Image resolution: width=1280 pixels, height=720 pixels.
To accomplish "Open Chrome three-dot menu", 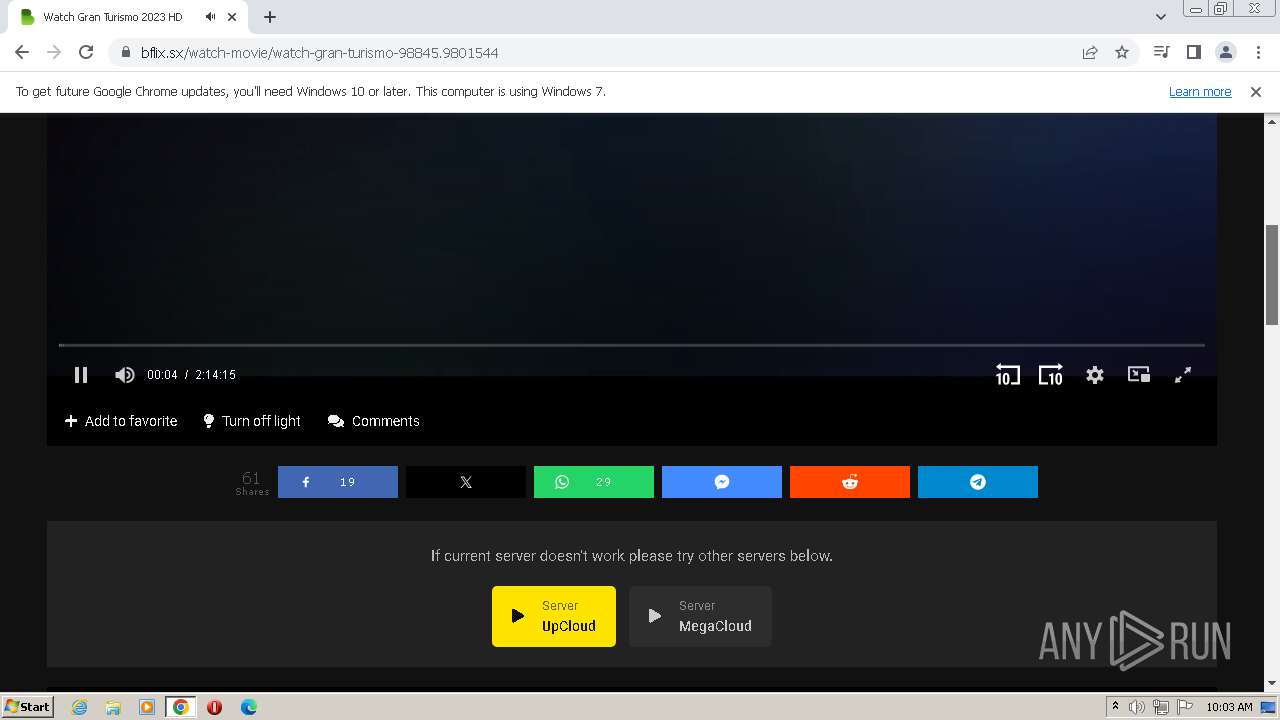I will (x=1258, y=52).
